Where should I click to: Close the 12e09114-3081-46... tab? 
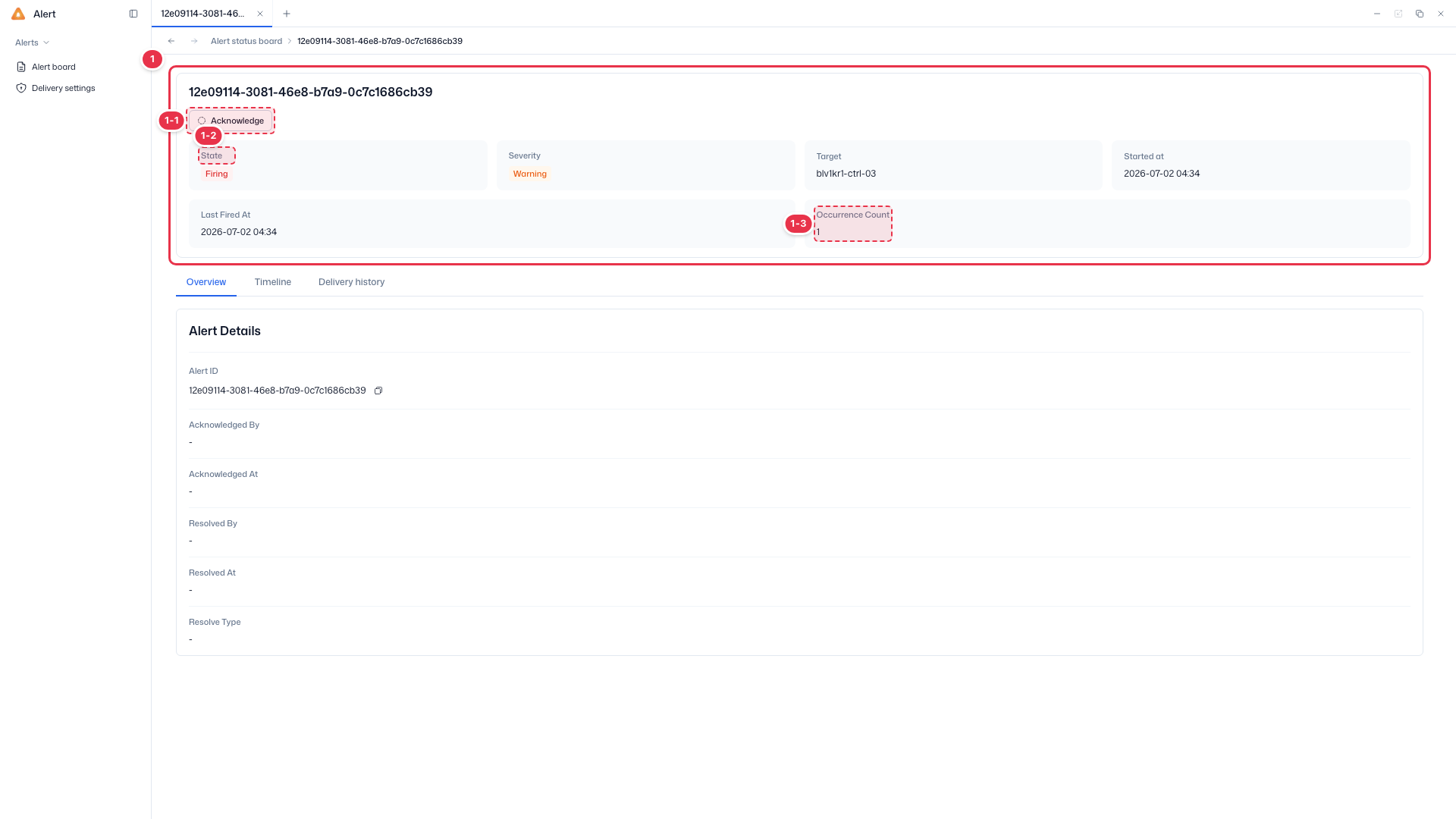[x=260, y=14]
